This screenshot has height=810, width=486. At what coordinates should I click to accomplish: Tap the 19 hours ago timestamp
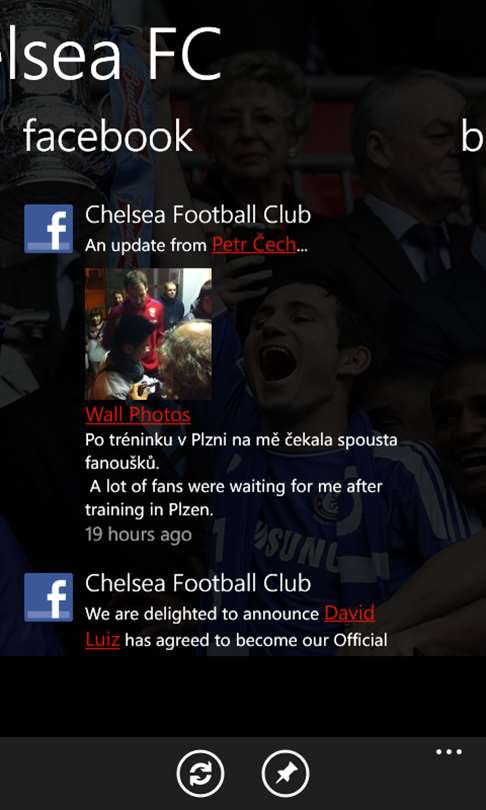click(138, 534)
